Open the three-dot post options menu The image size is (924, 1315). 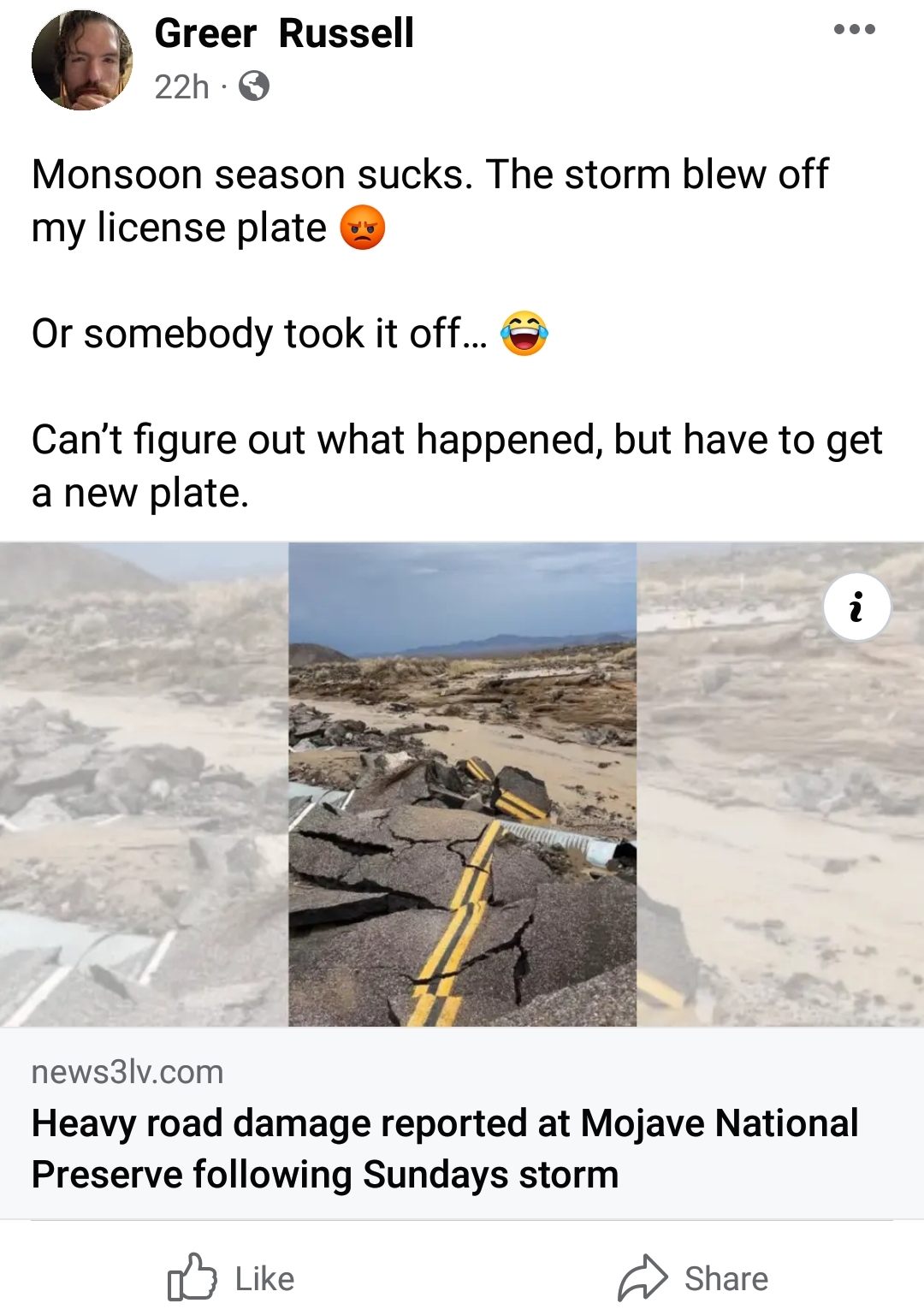point(855,29)
